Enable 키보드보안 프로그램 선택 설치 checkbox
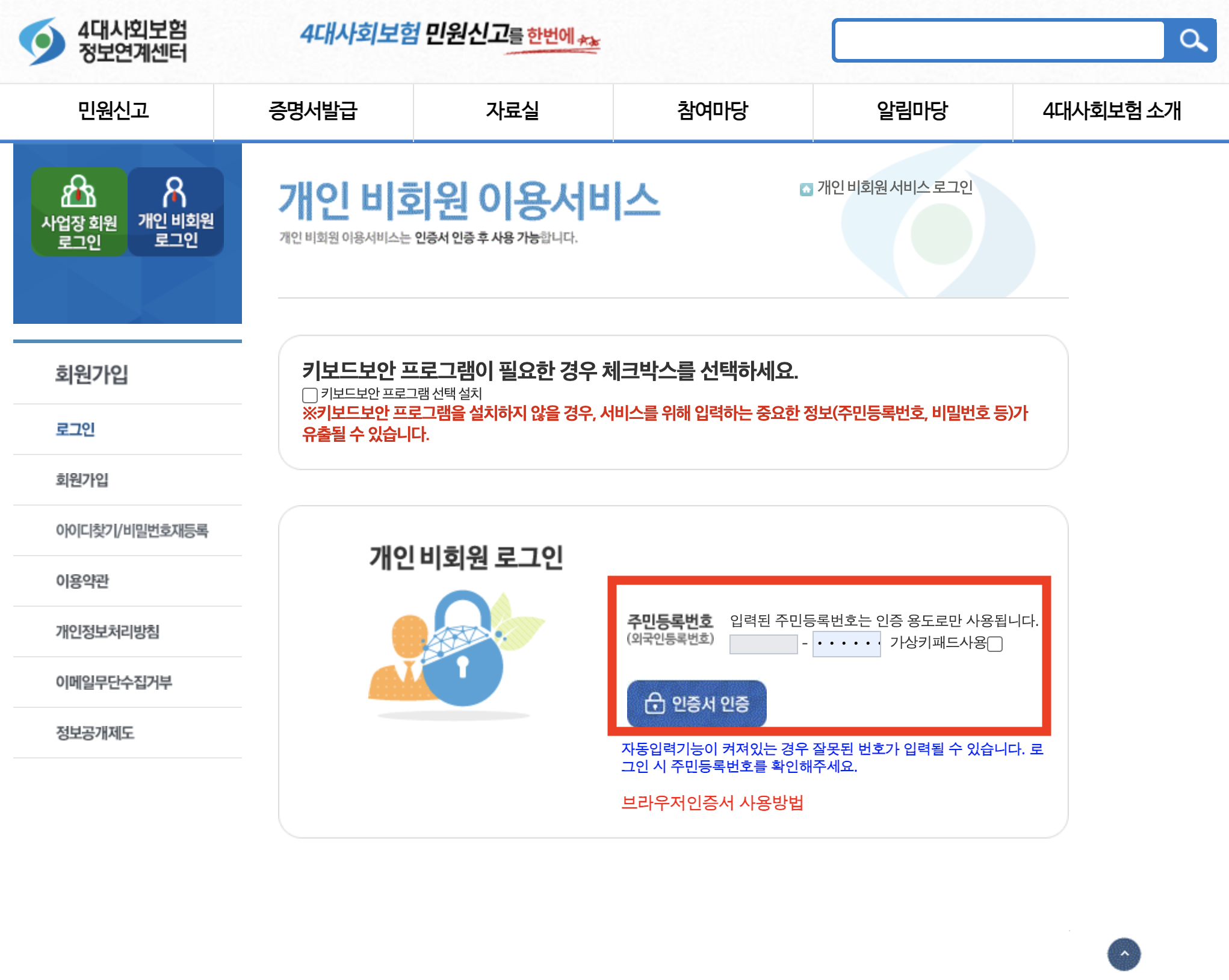1229x980 pixels. pos(310,395)
